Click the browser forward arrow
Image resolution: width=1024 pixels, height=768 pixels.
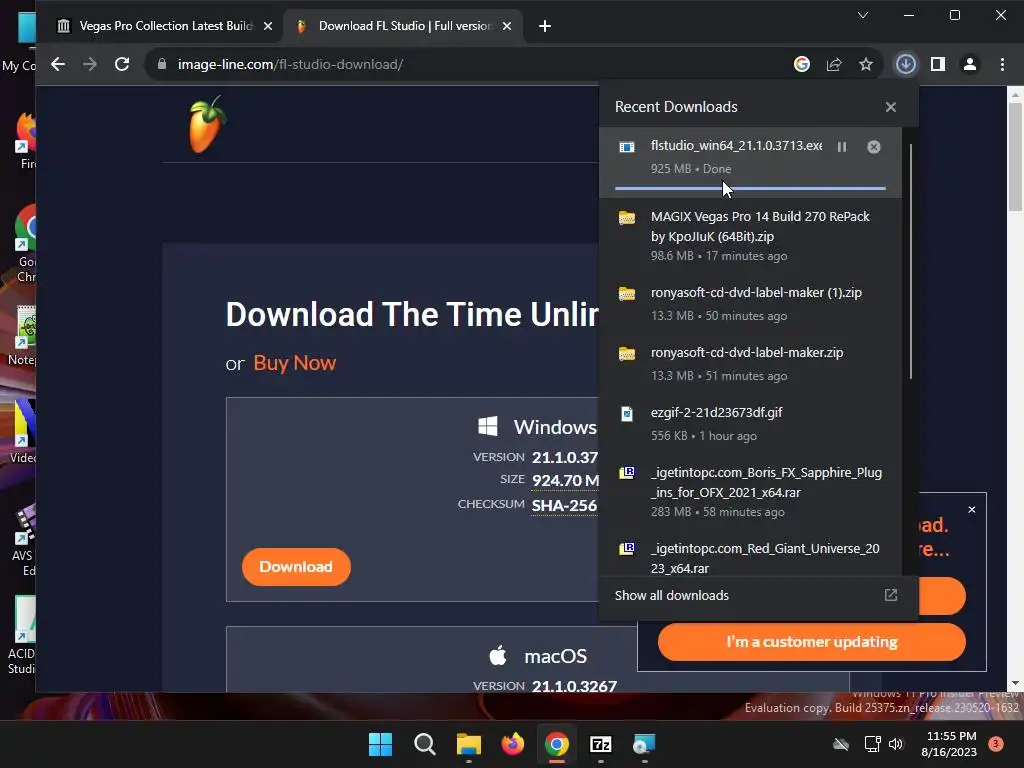tap(90, 64)
